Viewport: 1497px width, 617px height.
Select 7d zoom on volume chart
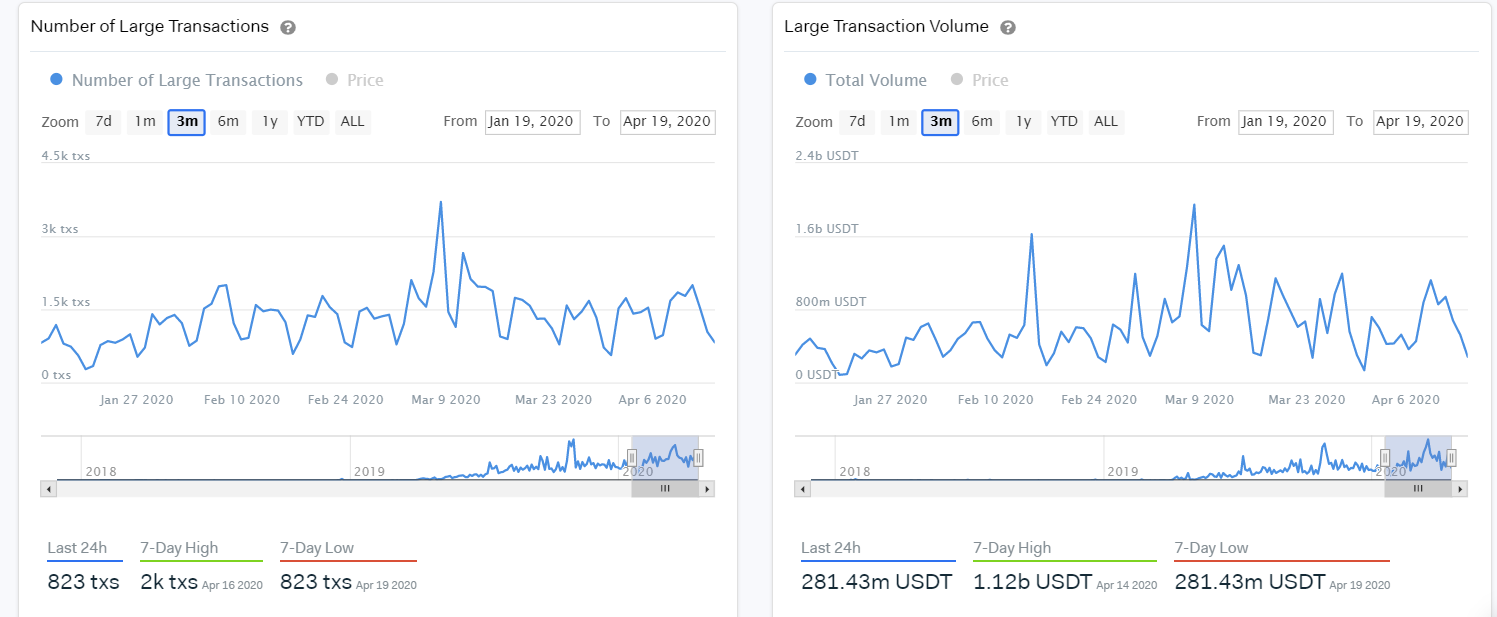pyautogui.click(x=857, y=122)
